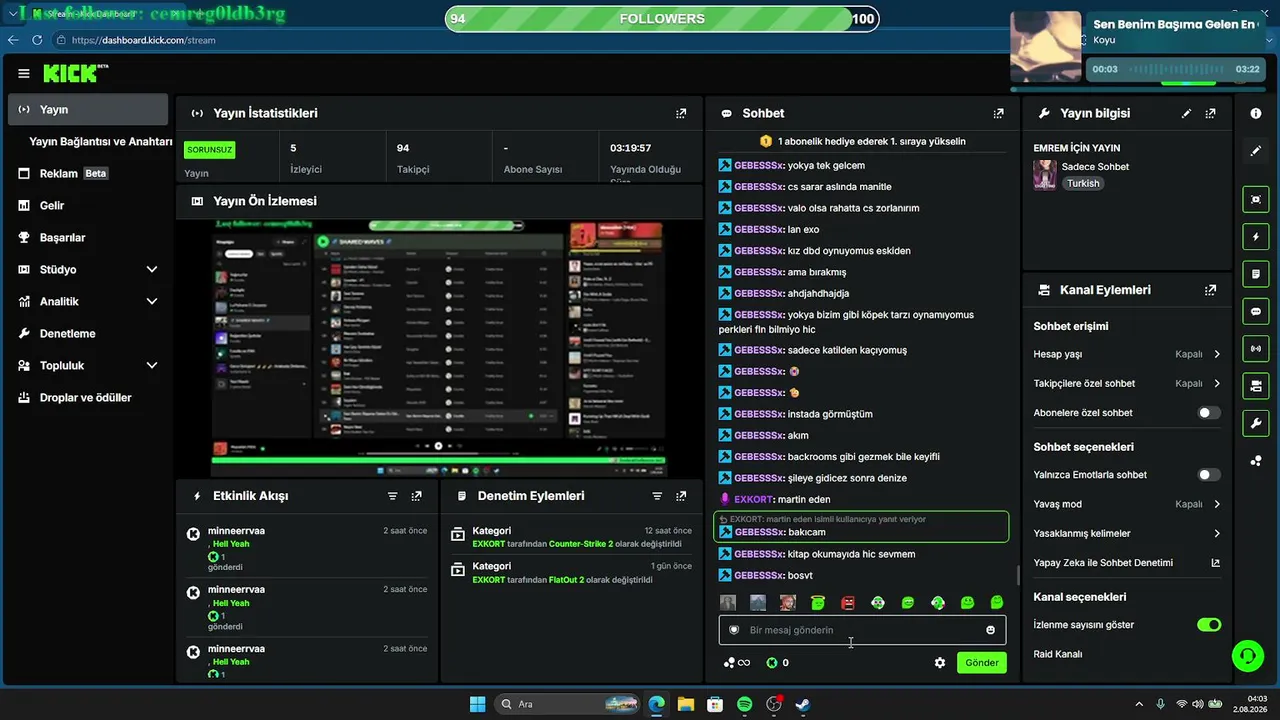This screenshot has height=720, width=1280.
Task: Click the pencil edit icon in right sidebar
Action: point(1256,151)
